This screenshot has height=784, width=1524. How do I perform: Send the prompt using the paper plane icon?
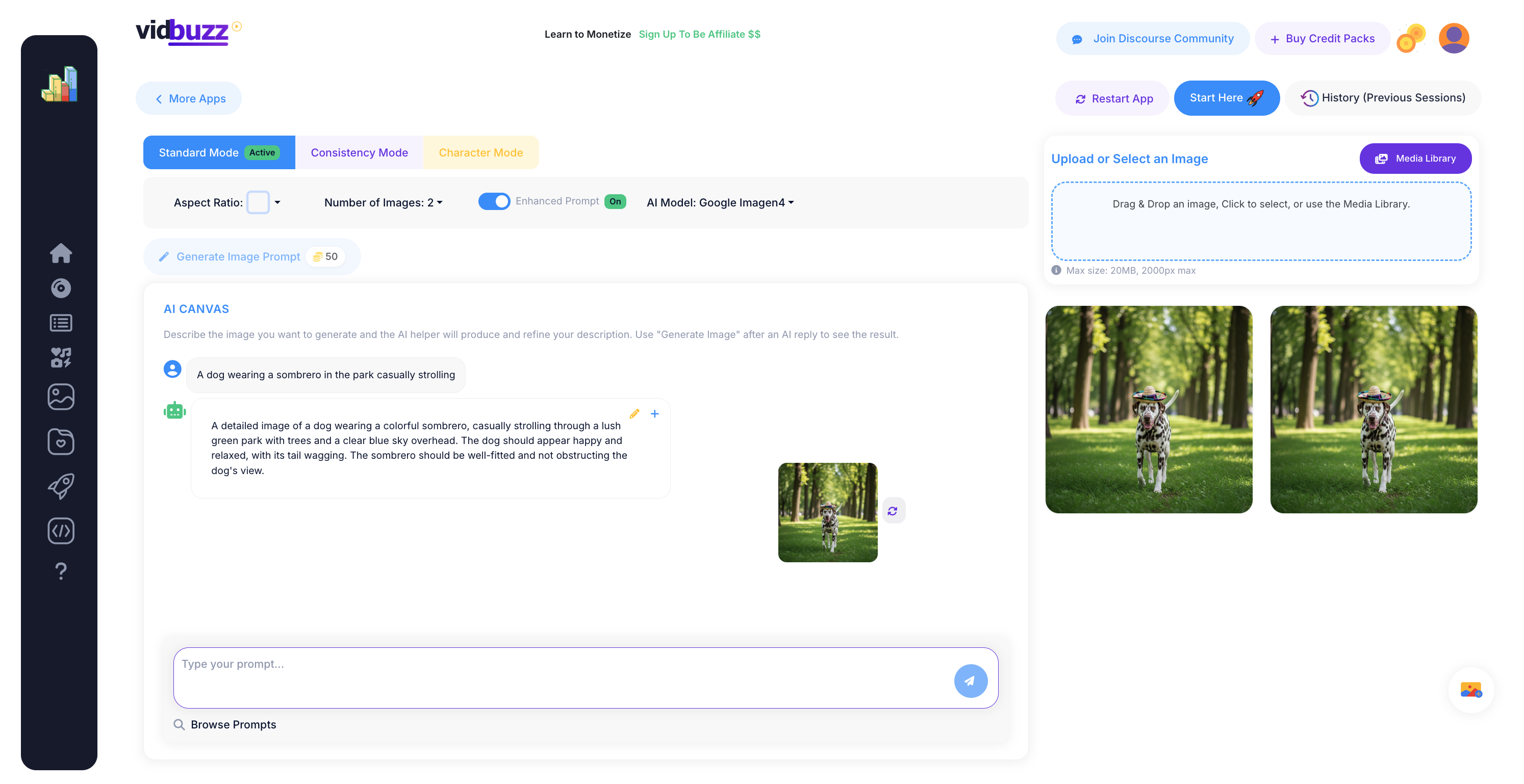tap(971, 680)
